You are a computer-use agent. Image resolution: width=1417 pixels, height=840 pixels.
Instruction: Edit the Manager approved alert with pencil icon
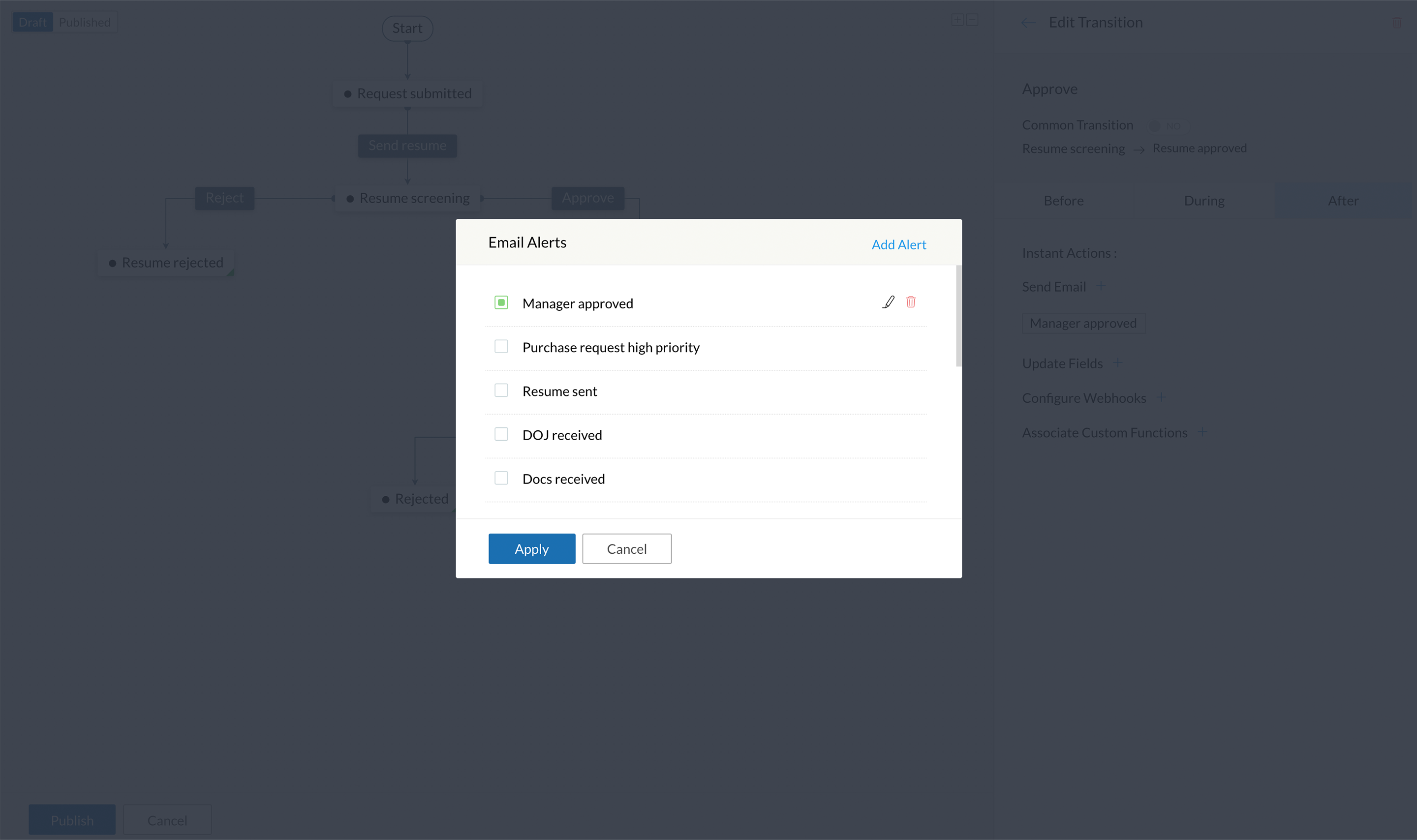click(888, 302)
